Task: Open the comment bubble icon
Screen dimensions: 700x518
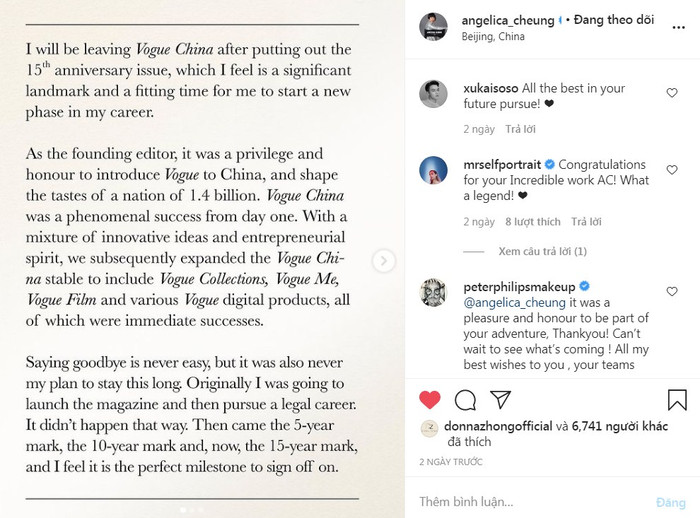Action: 465,400
